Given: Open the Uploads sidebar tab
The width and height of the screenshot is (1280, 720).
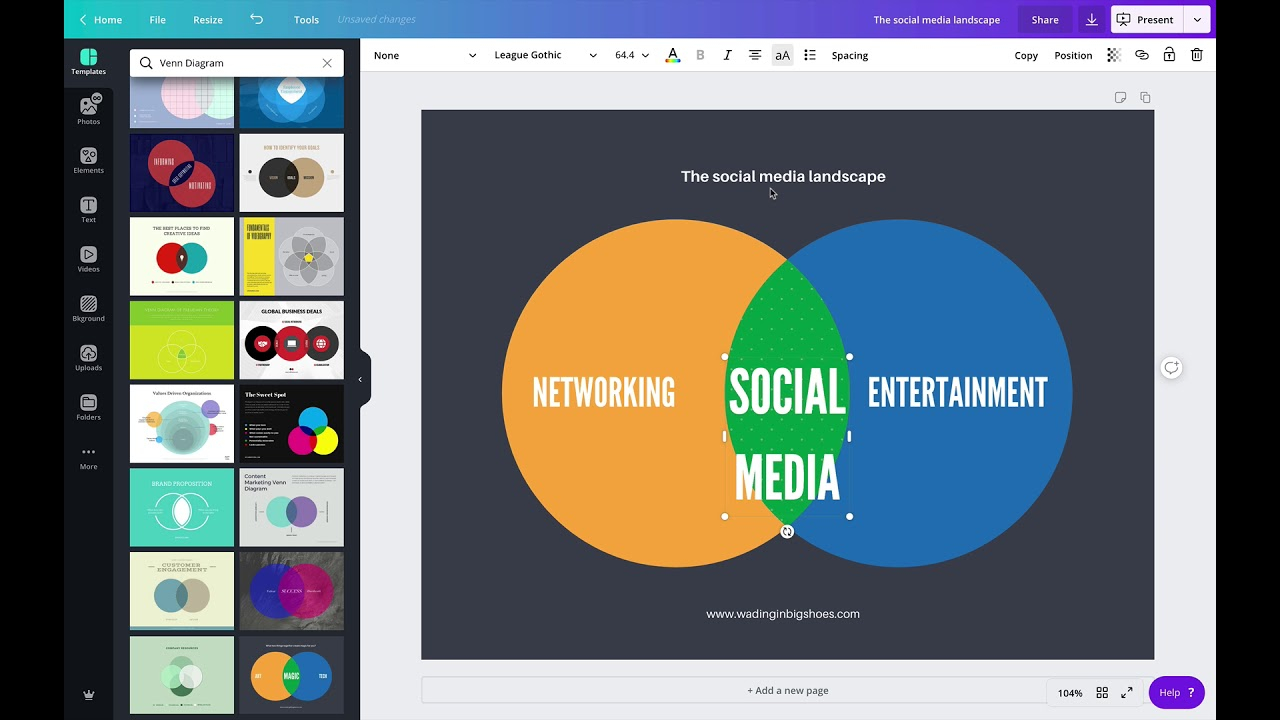Looking at the screenshot, I should 88,356.
